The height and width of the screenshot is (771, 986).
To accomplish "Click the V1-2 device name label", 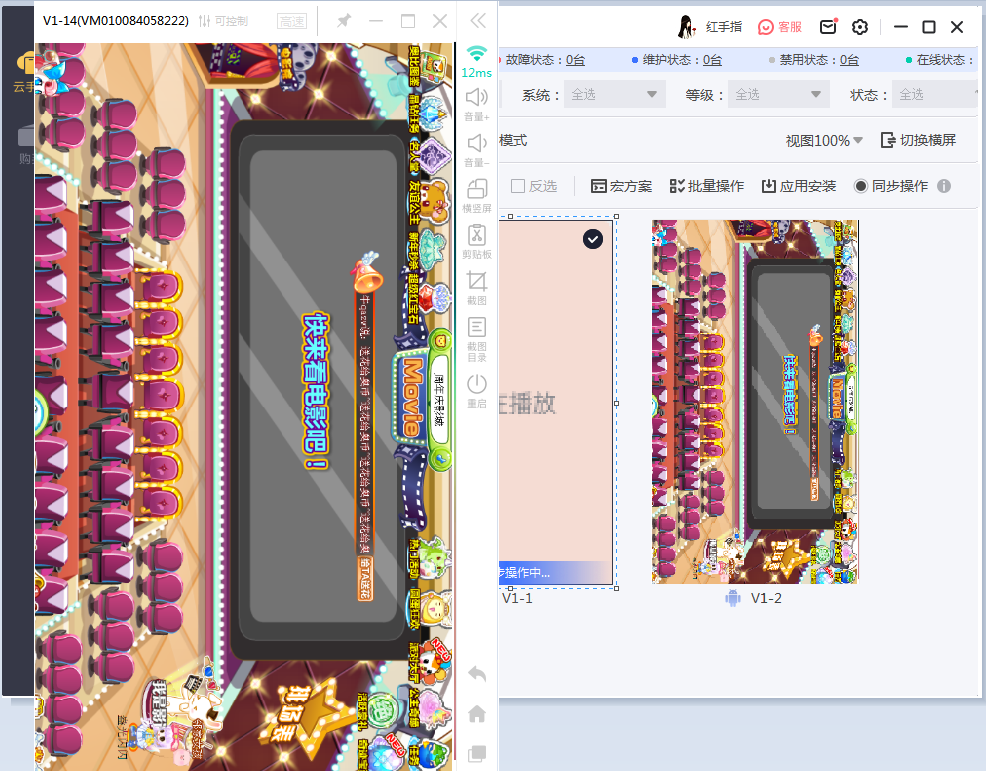I will (x=766, y=598).
